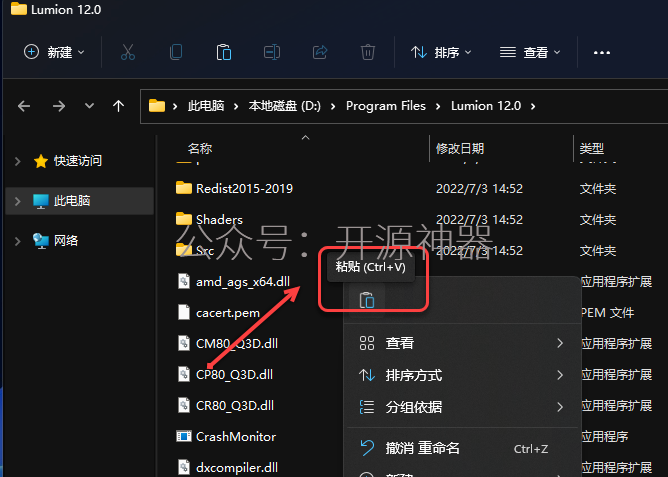Select the Redist2015-2019 folder

[244, 188]
